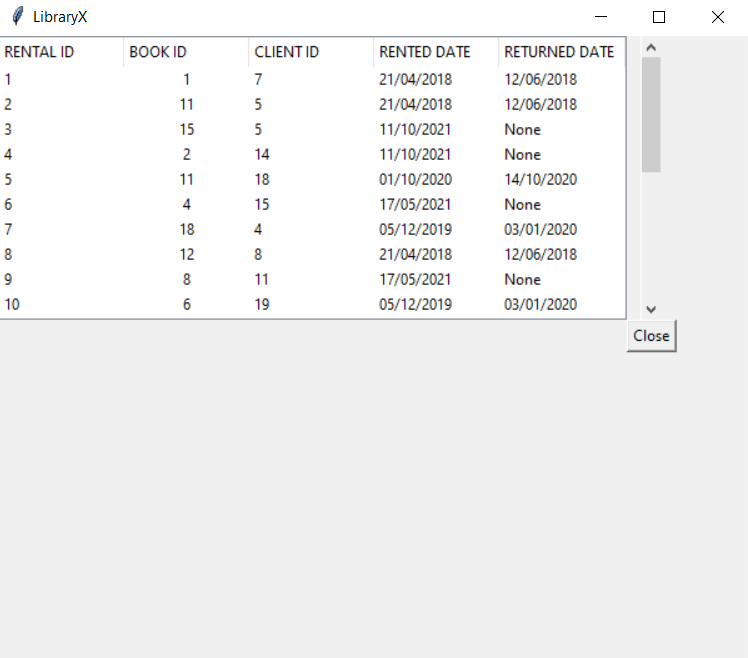Minimize the LibraryX window

click(x=601, y=17)
